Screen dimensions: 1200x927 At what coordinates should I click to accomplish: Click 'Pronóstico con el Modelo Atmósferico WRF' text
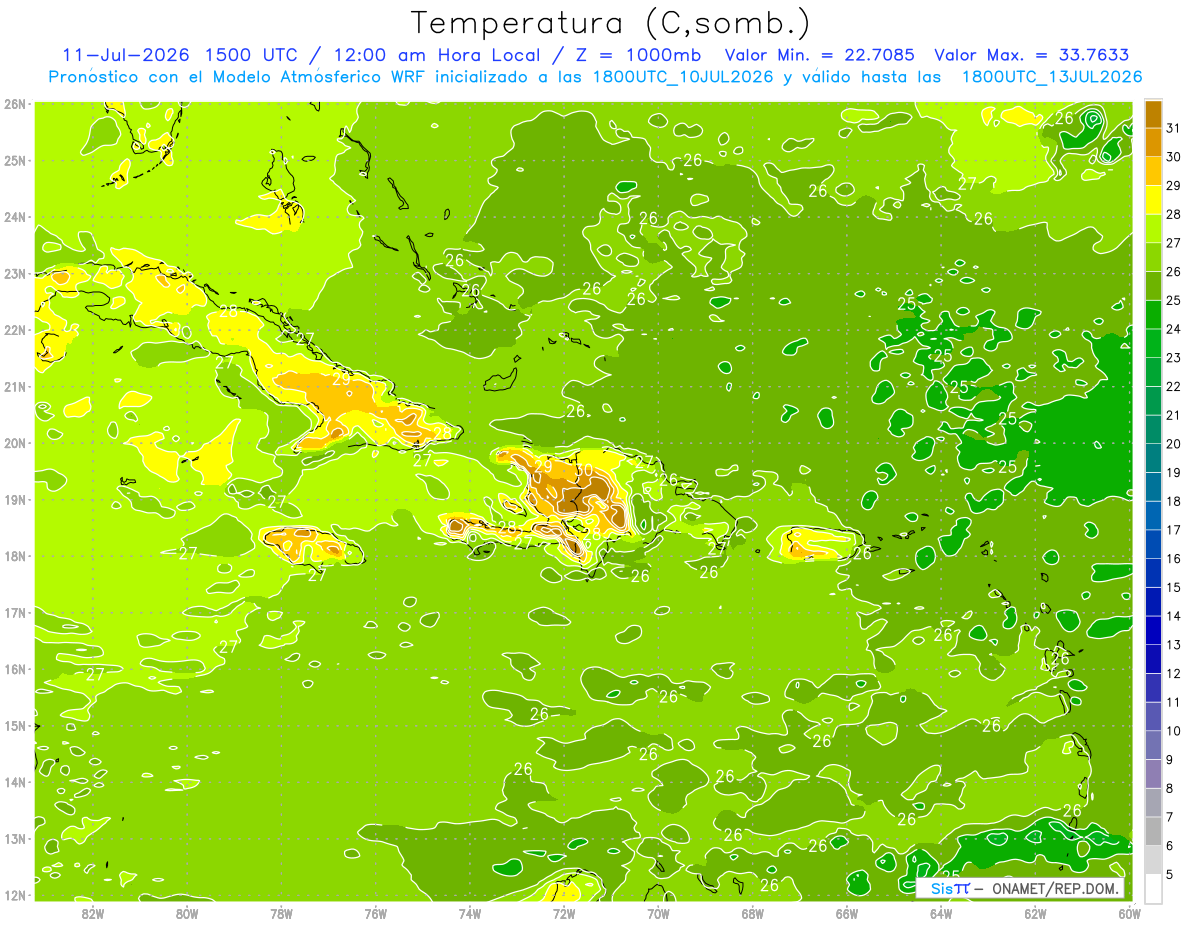coord(237,77)
